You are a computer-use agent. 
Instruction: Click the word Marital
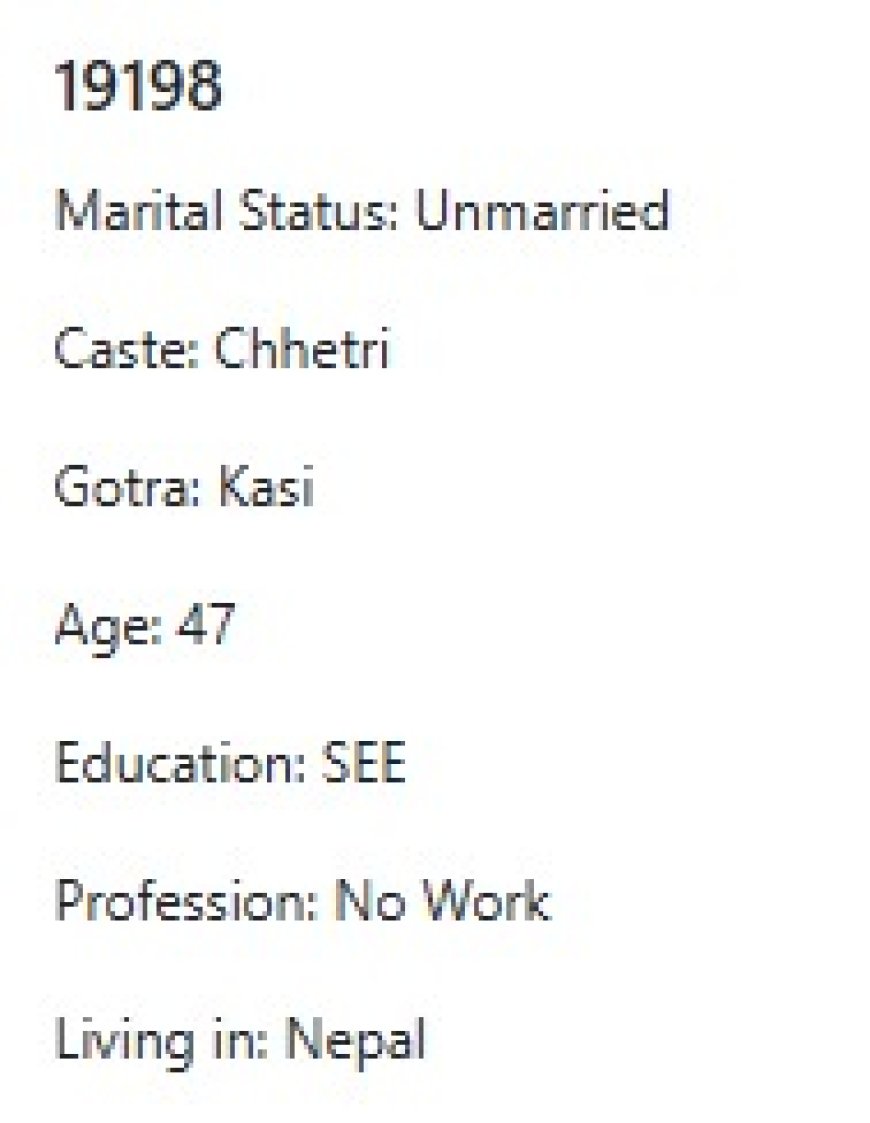[x=117, y=211]
